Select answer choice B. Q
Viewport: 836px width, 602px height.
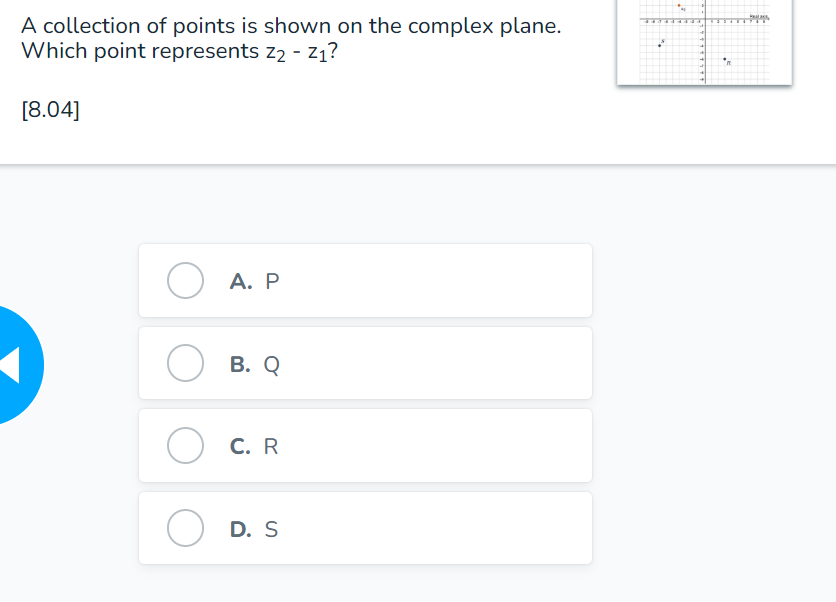[365, 363]
